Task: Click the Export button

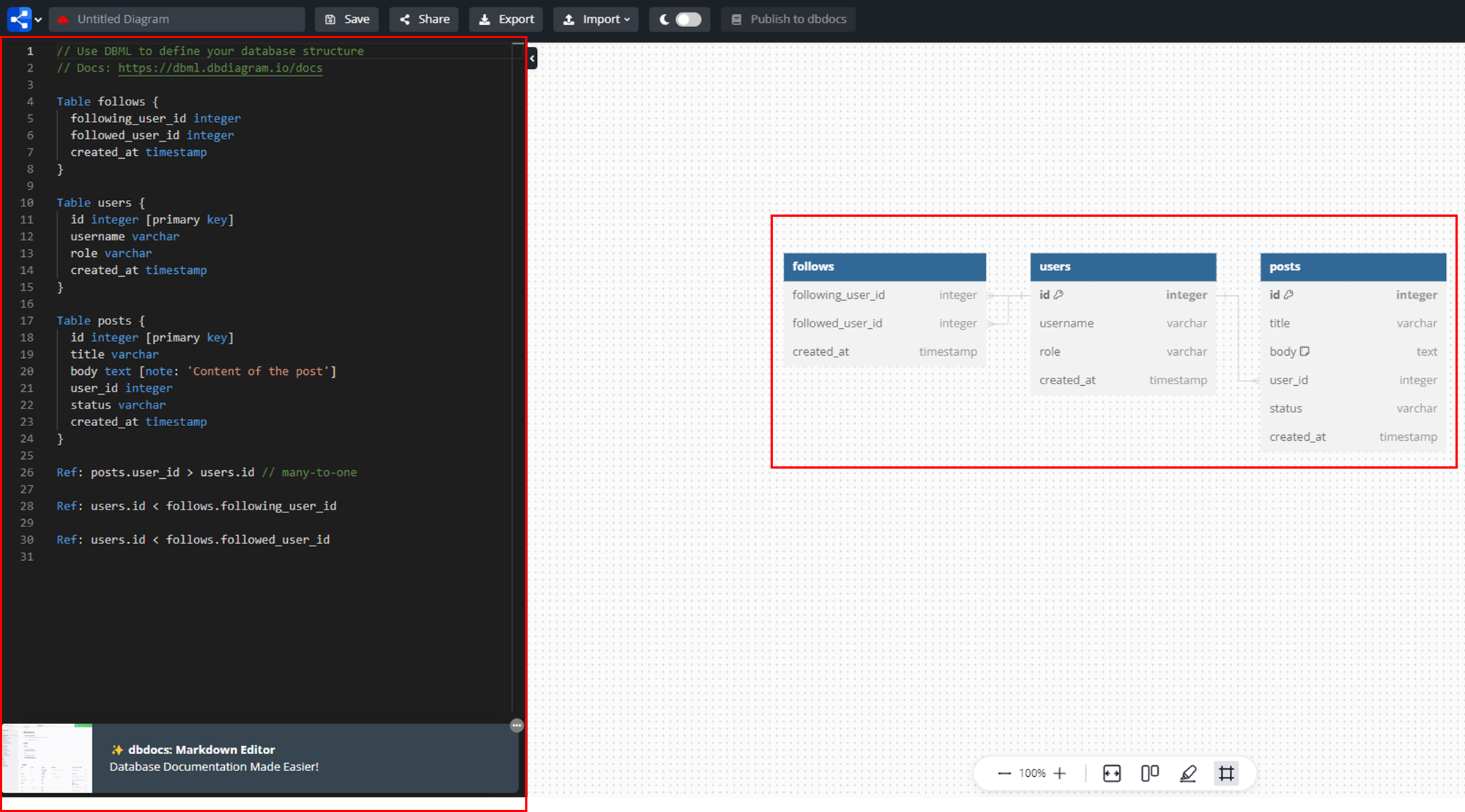Action: coord(506,19)
